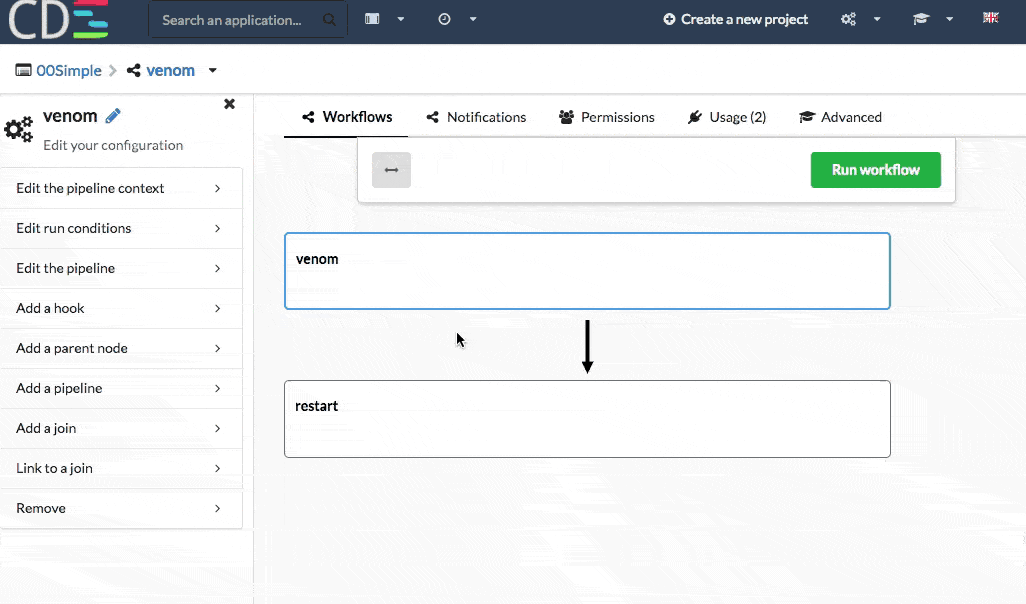Click the Edit your configuration text
The image size is (1026, 604).
point(113,145)
